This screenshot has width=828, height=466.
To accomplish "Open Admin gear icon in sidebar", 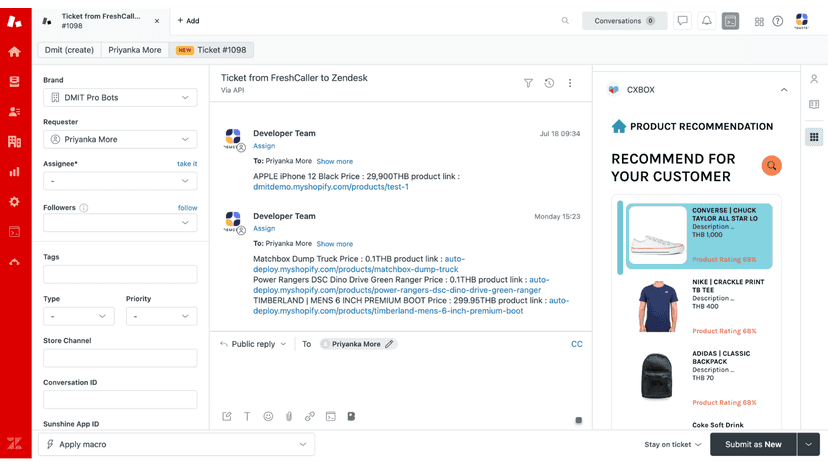I will pos(14,202).
